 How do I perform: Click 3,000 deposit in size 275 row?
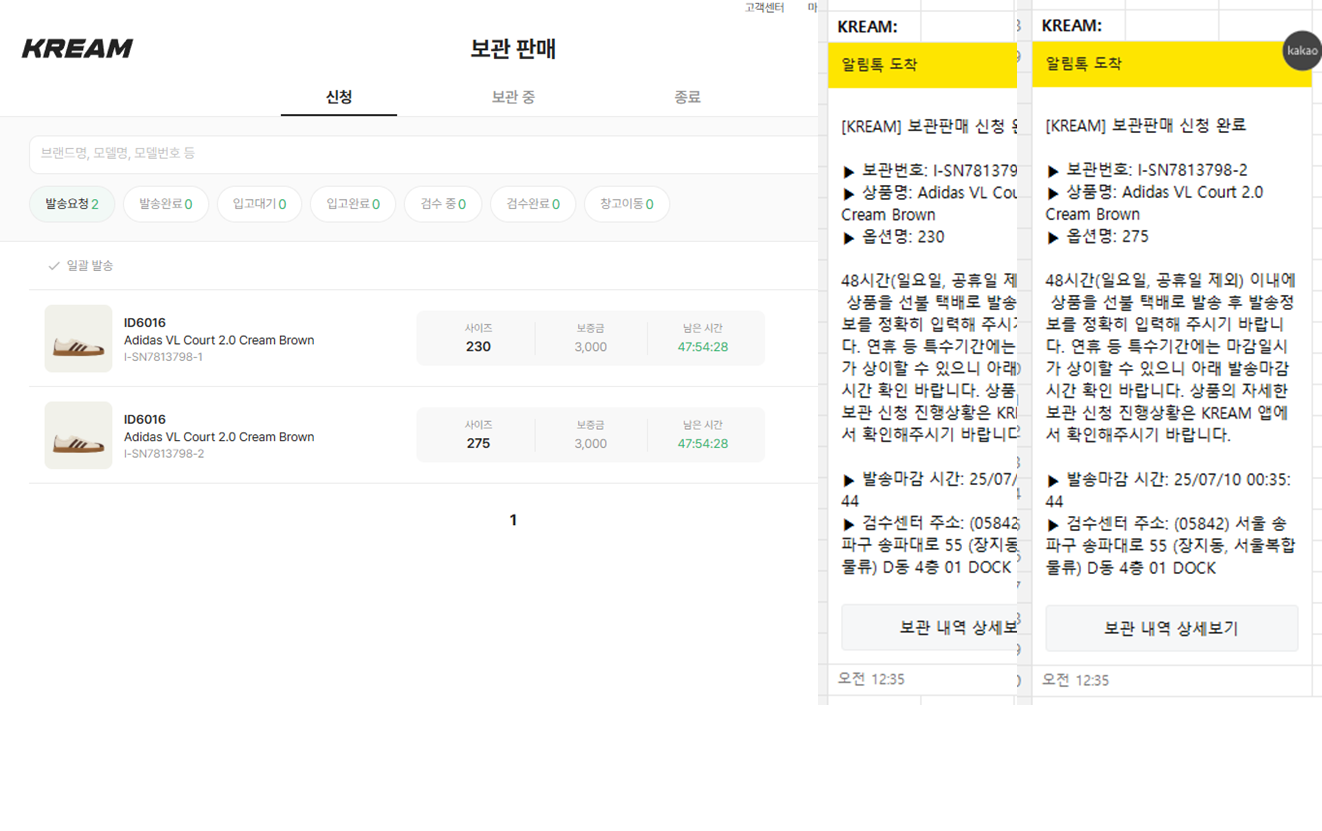tap(590, 443)
